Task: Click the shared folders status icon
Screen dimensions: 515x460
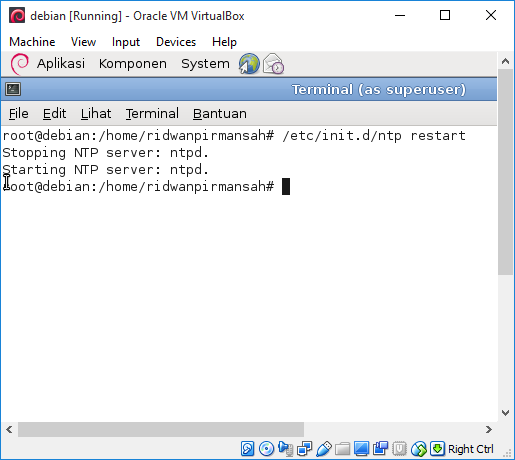Action: click(x=342, y=449)
